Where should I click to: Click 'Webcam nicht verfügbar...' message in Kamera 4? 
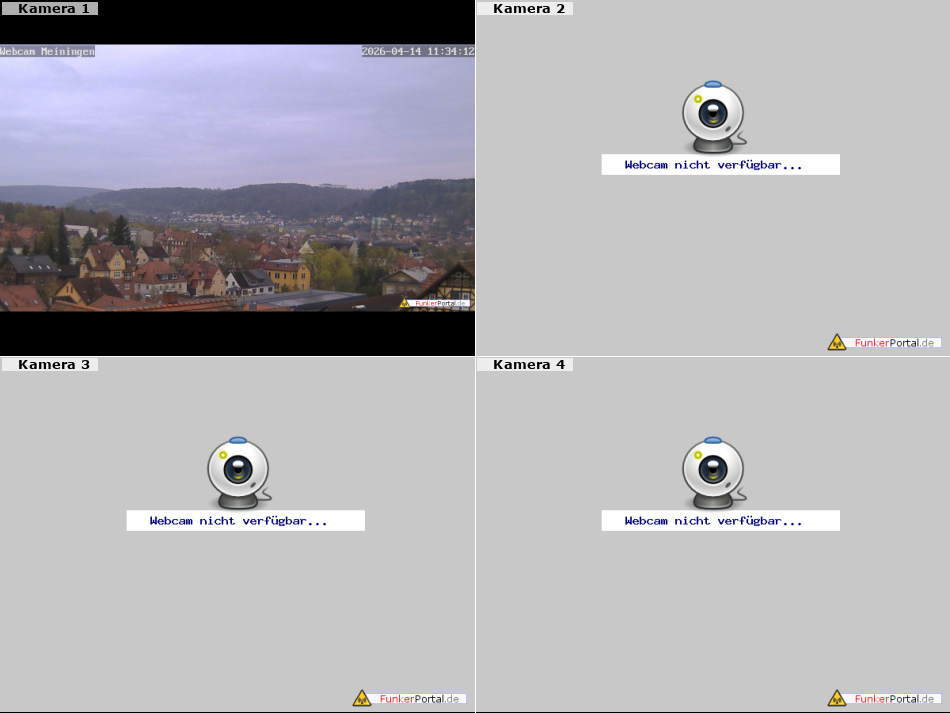pos(713,521)
